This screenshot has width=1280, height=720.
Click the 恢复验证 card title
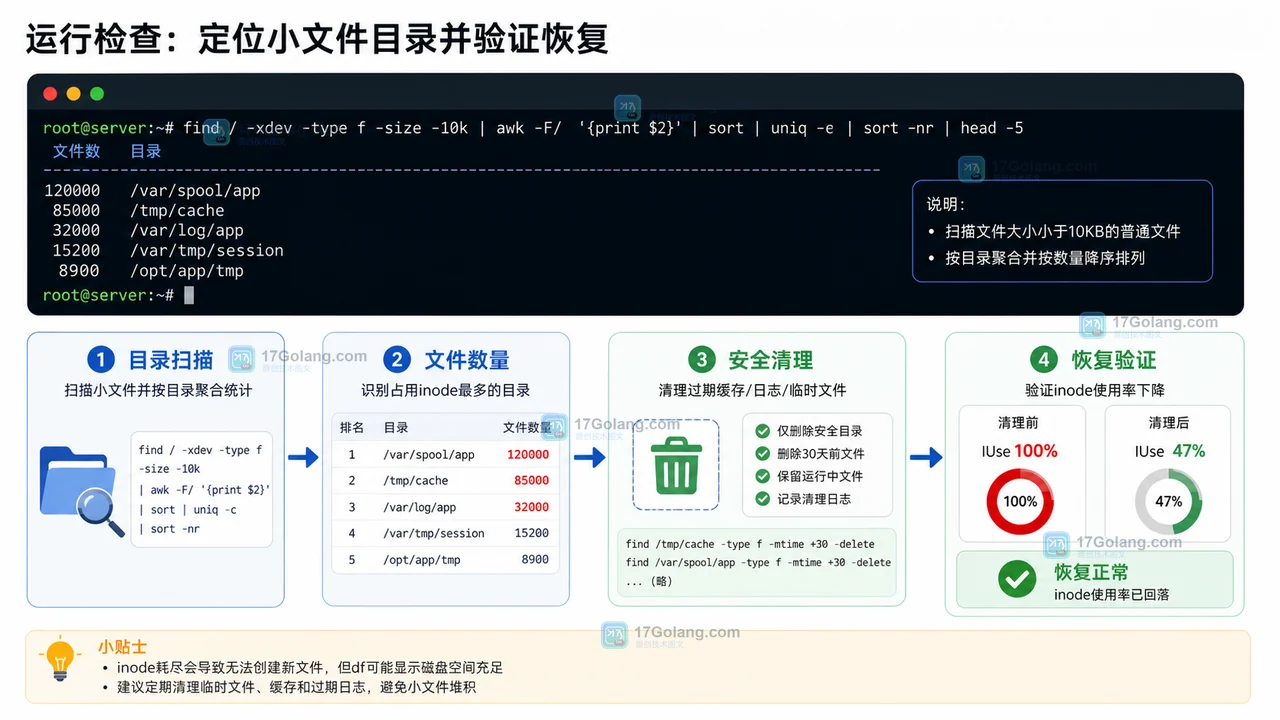tap(1114, 360)
